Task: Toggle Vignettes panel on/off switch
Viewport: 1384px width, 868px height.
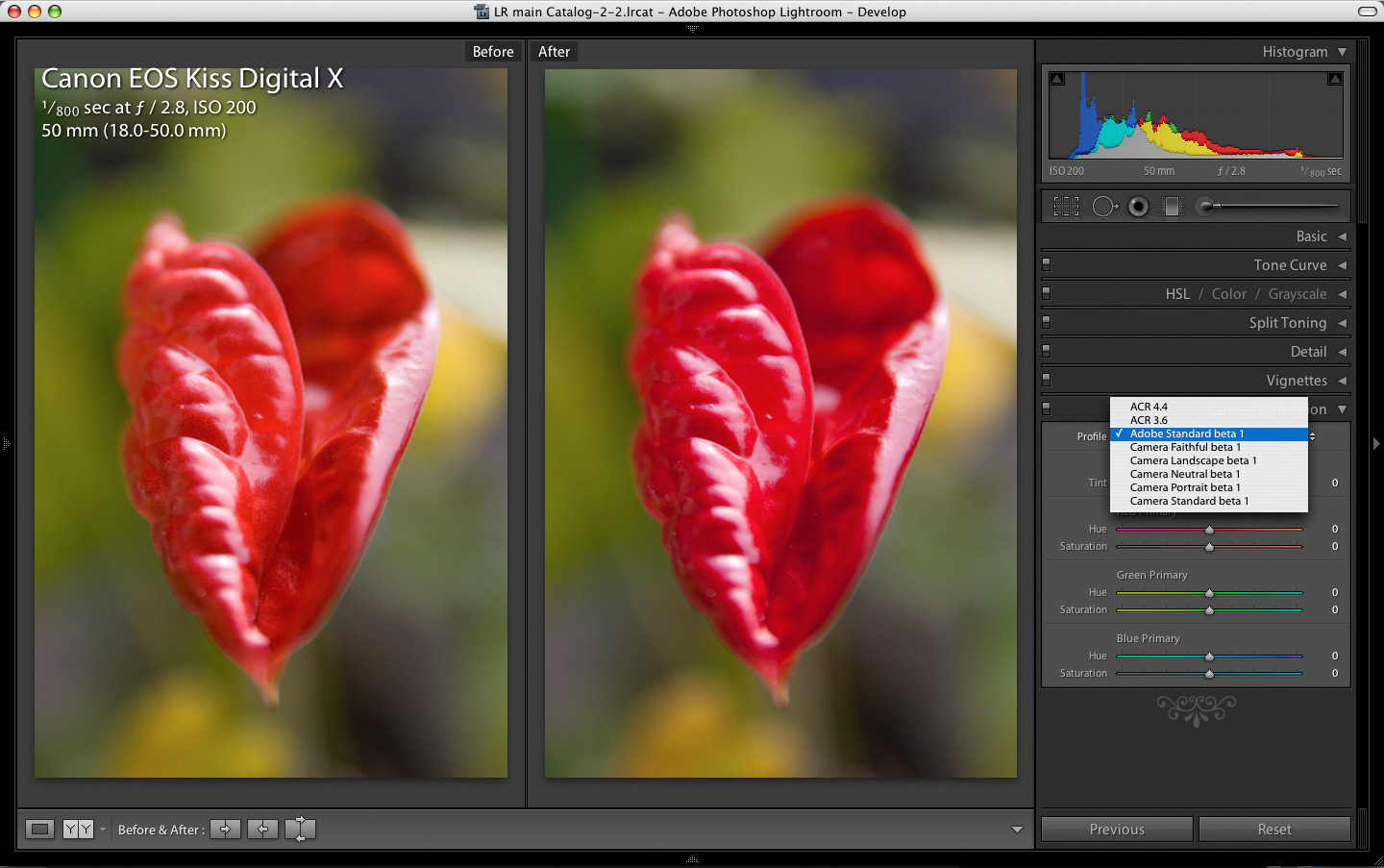Action: 1047,380
